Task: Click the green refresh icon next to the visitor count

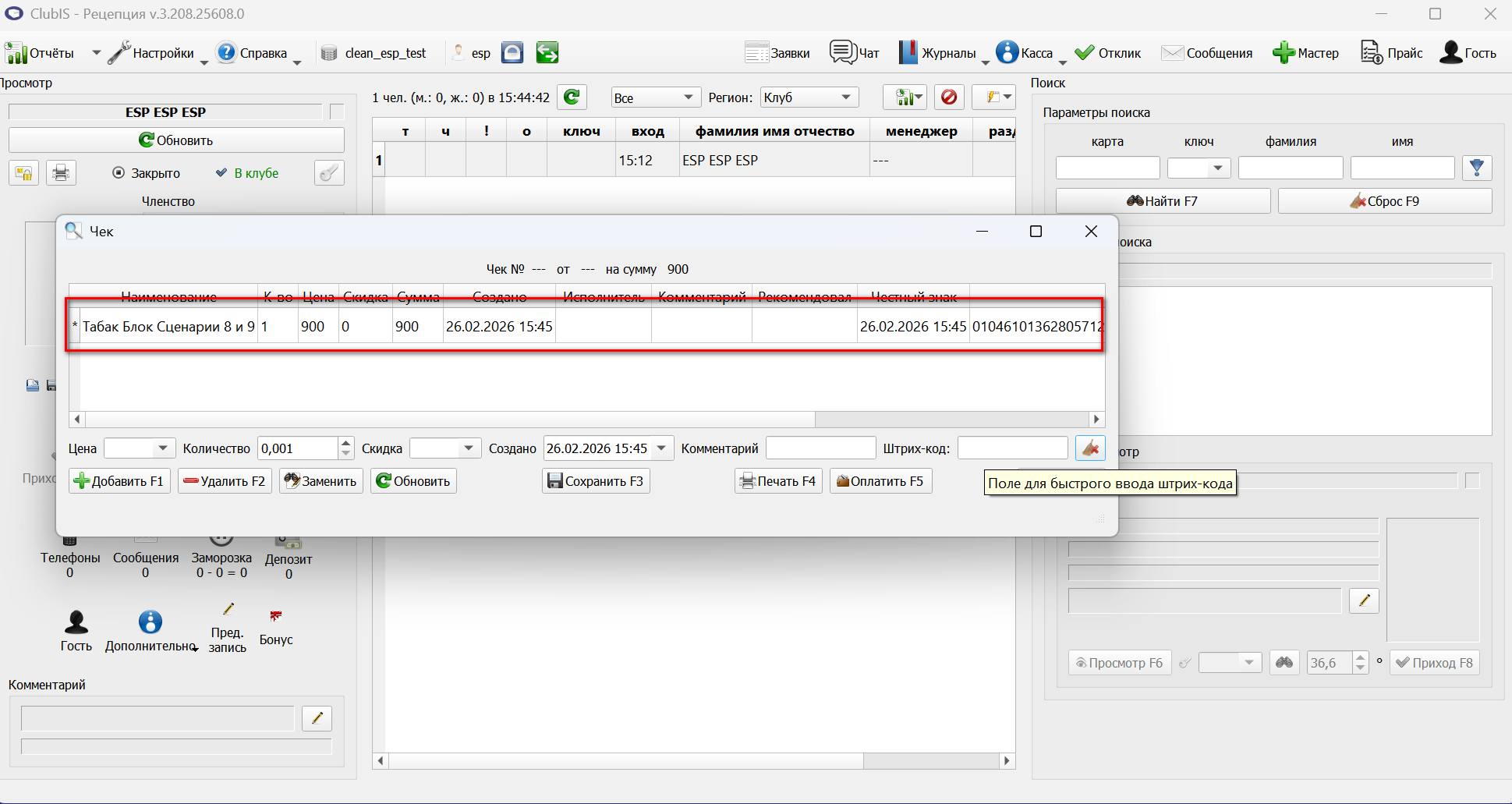Action: [x=572, y=97]
